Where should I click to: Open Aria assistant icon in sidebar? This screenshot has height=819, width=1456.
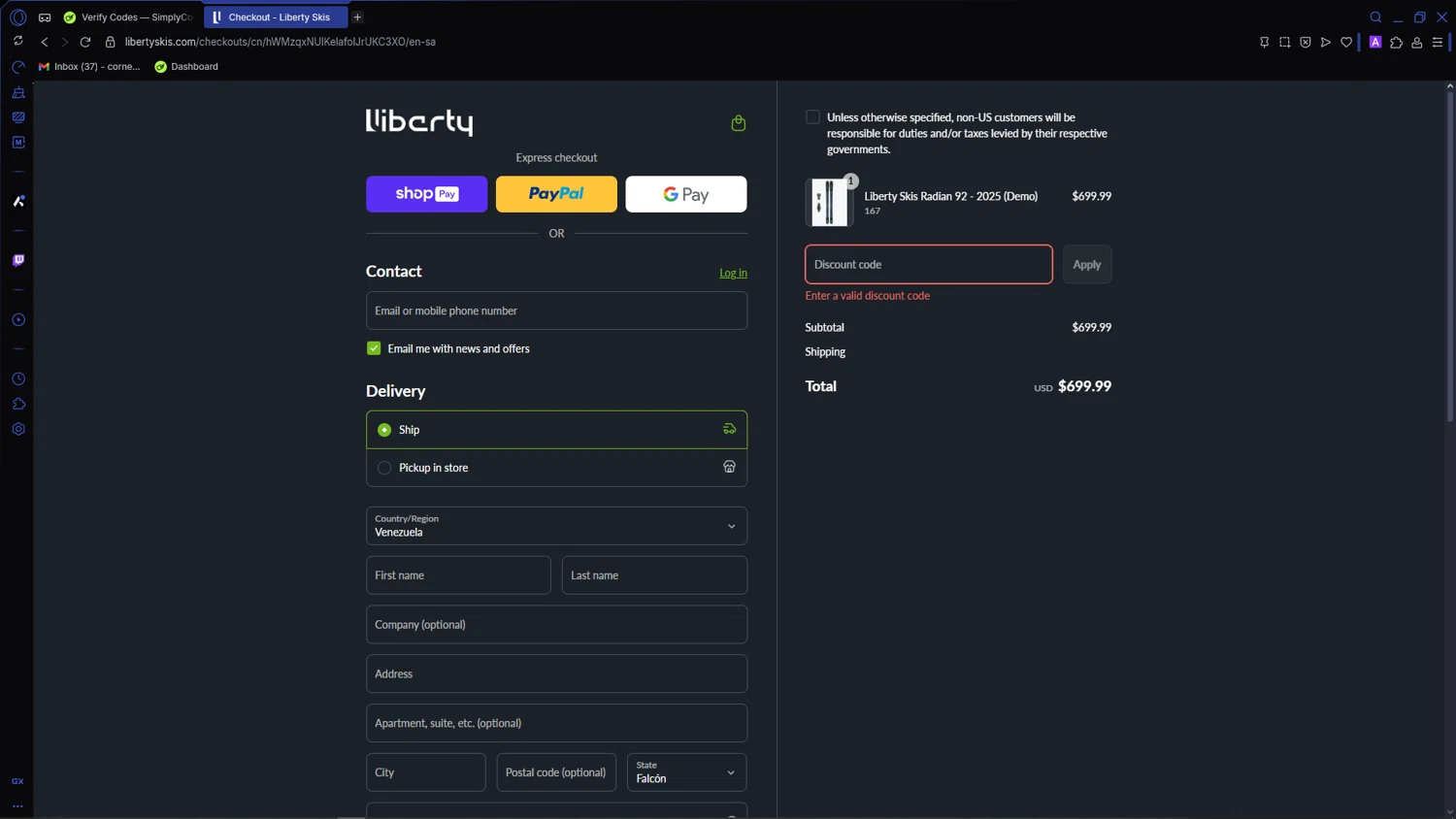click(x=18, y=201)
